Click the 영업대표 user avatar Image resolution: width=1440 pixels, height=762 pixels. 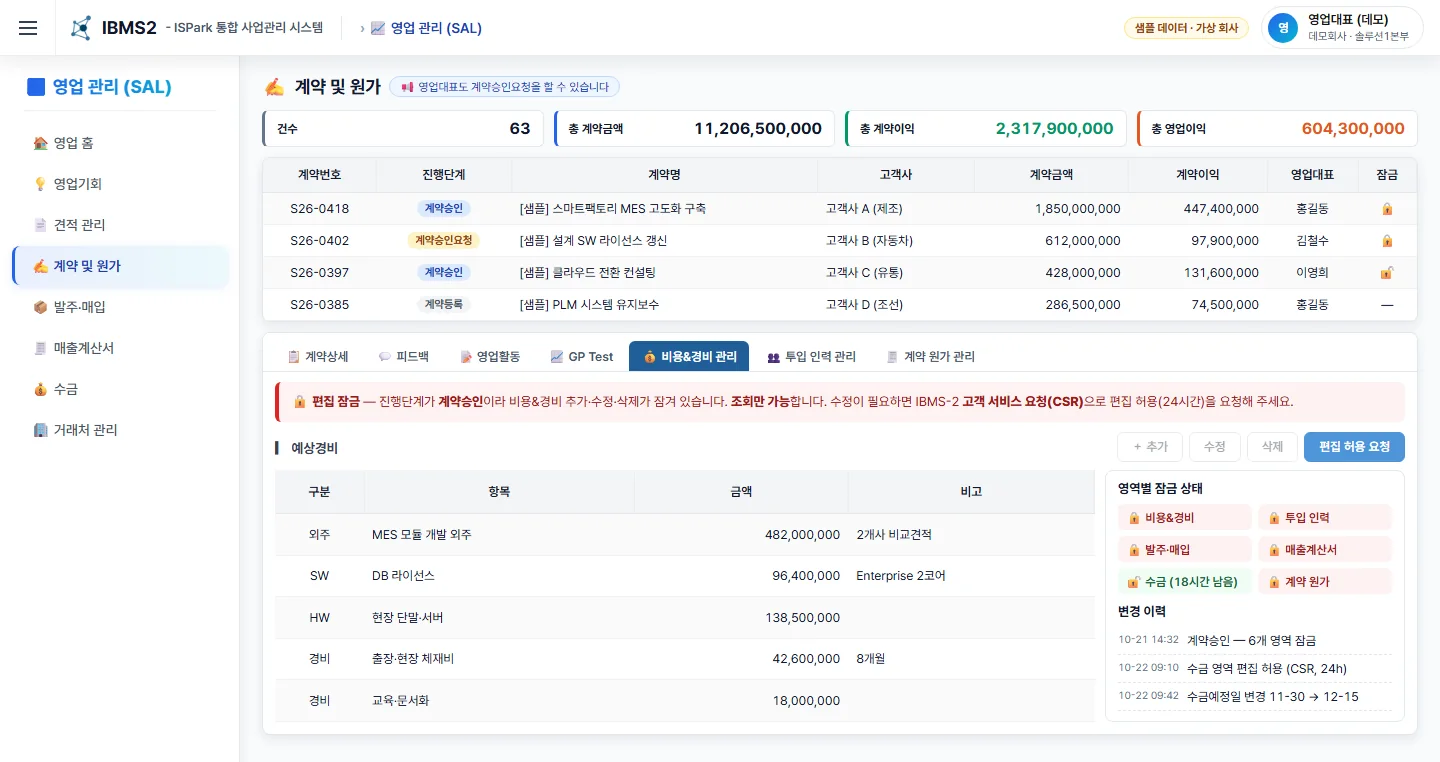tap(1283, 28)
